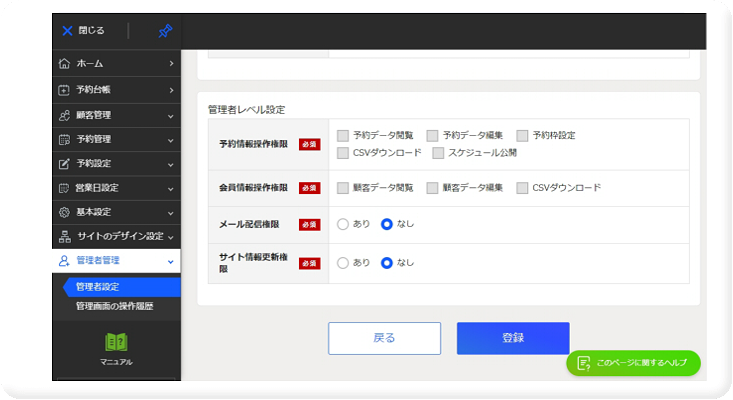The image size is (733, 400).
Task: Click the サイトのデザイン設定 layout icon
Action: coord(65,236)
